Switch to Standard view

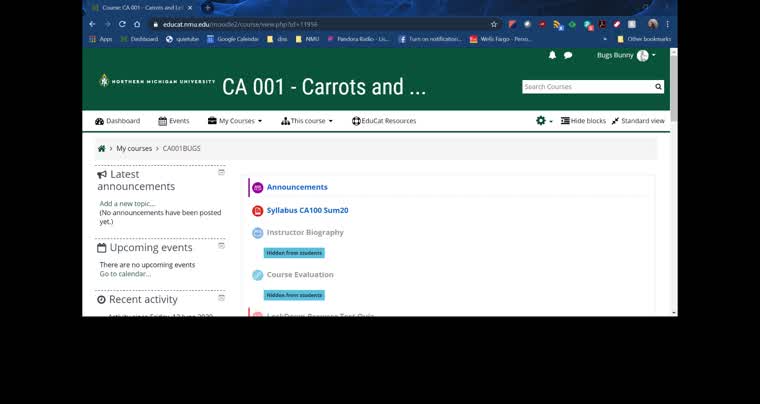click(638, 121)
